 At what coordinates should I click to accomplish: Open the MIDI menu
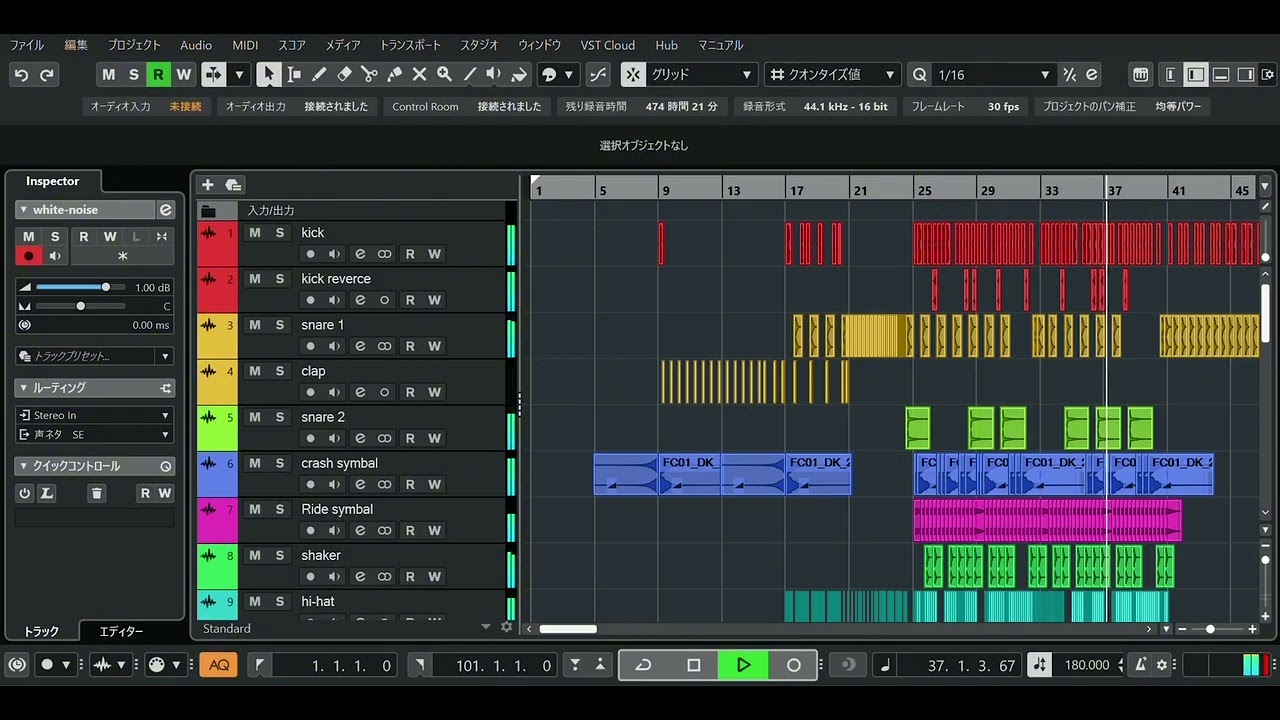245,45
